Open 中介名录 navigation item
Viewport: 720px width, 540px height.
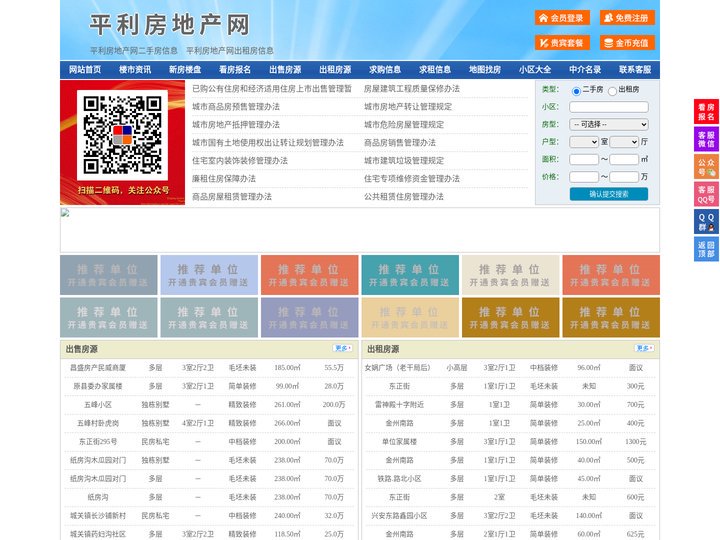tap(585, 70)
